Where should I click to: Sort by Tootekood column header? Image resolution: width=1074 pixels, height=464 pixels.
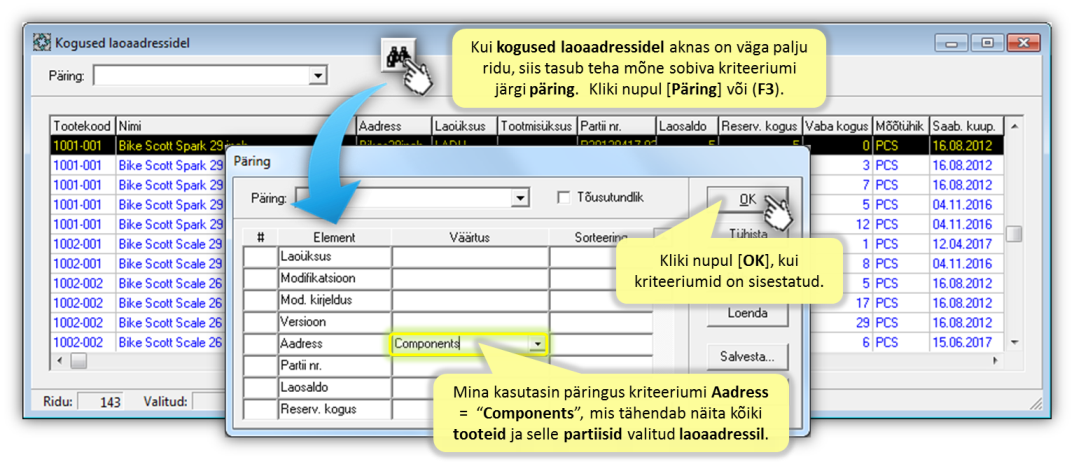tap(84, 127)
